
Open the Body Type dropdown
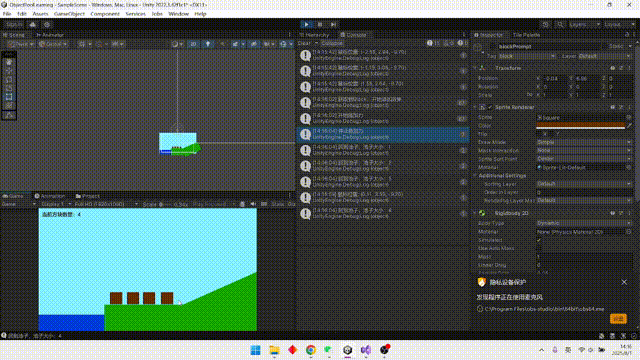(584, 223)
